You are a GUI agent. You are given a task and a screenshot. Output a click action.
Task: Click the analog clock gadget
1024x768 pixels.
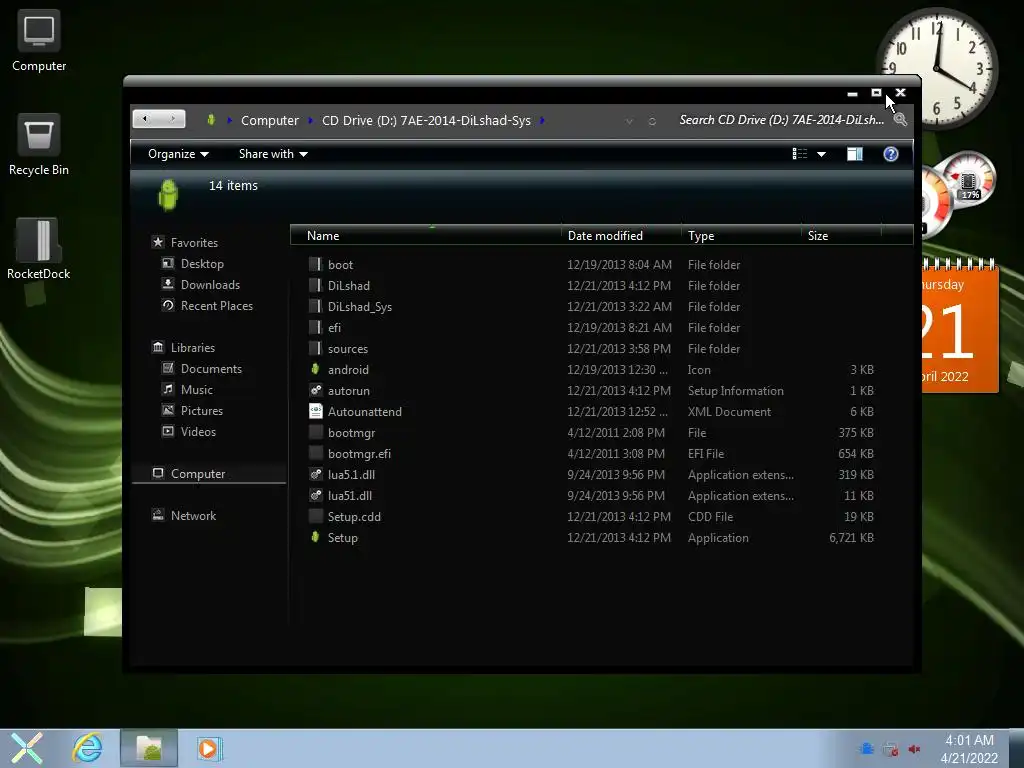936,68
